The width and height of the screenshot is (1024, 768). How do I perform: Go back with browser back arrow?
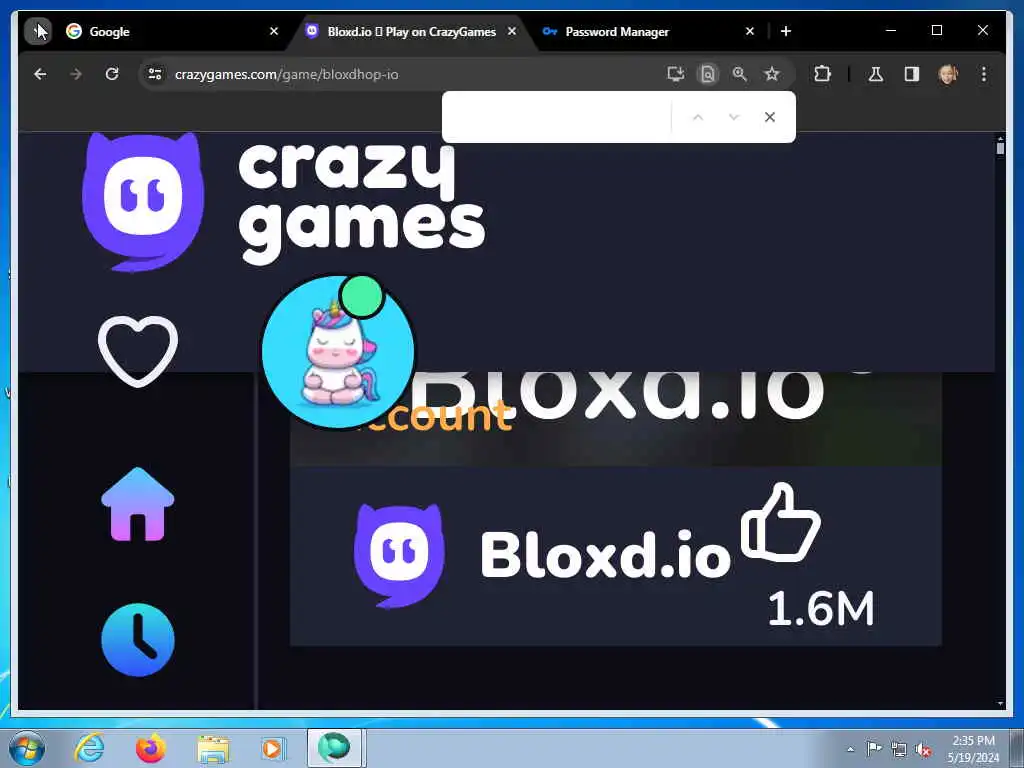click(40, 74)
